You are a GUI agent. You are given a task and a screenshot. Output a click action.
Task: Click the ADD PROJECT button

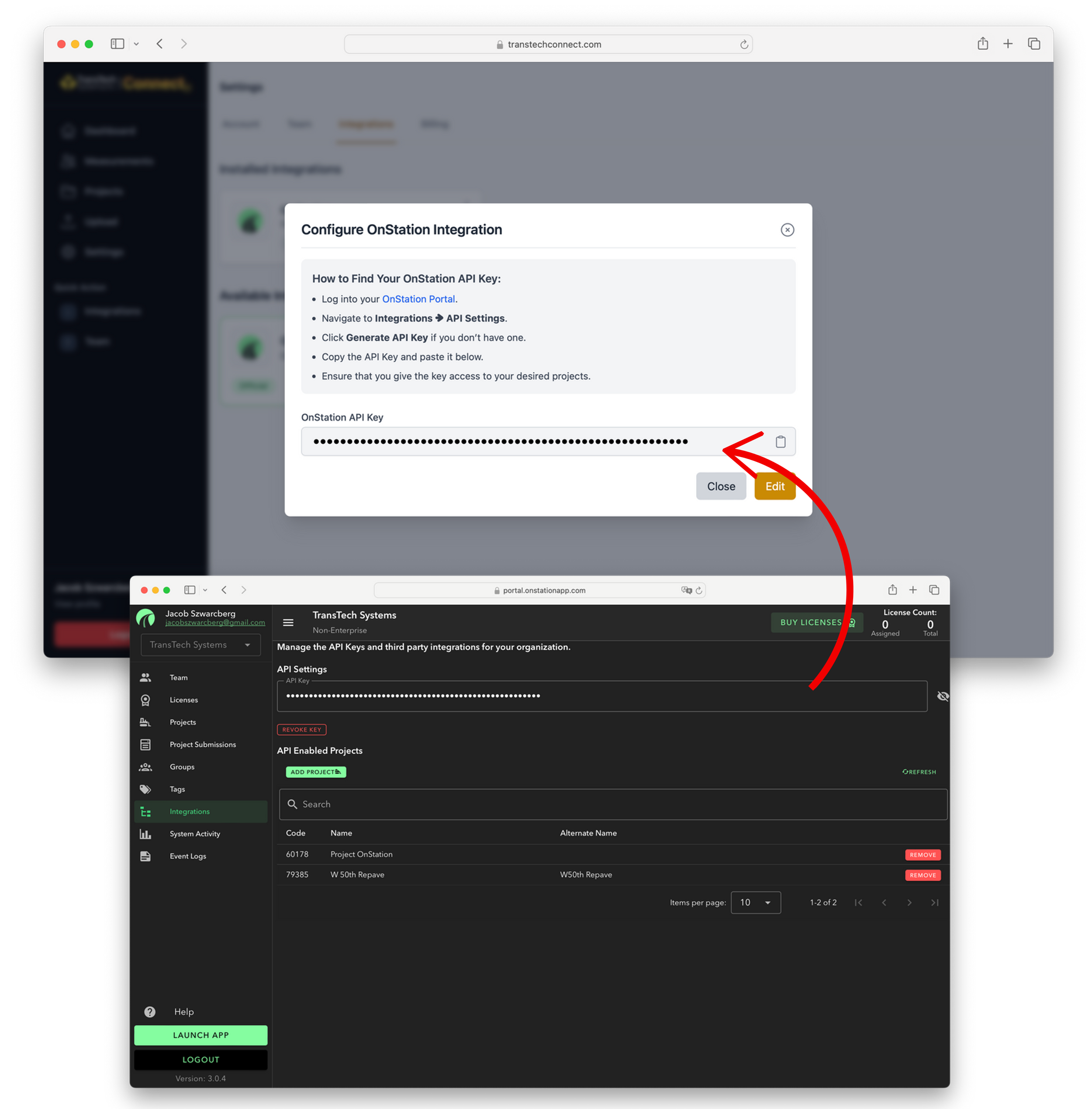pyautogui.click(x=315, y=772)
